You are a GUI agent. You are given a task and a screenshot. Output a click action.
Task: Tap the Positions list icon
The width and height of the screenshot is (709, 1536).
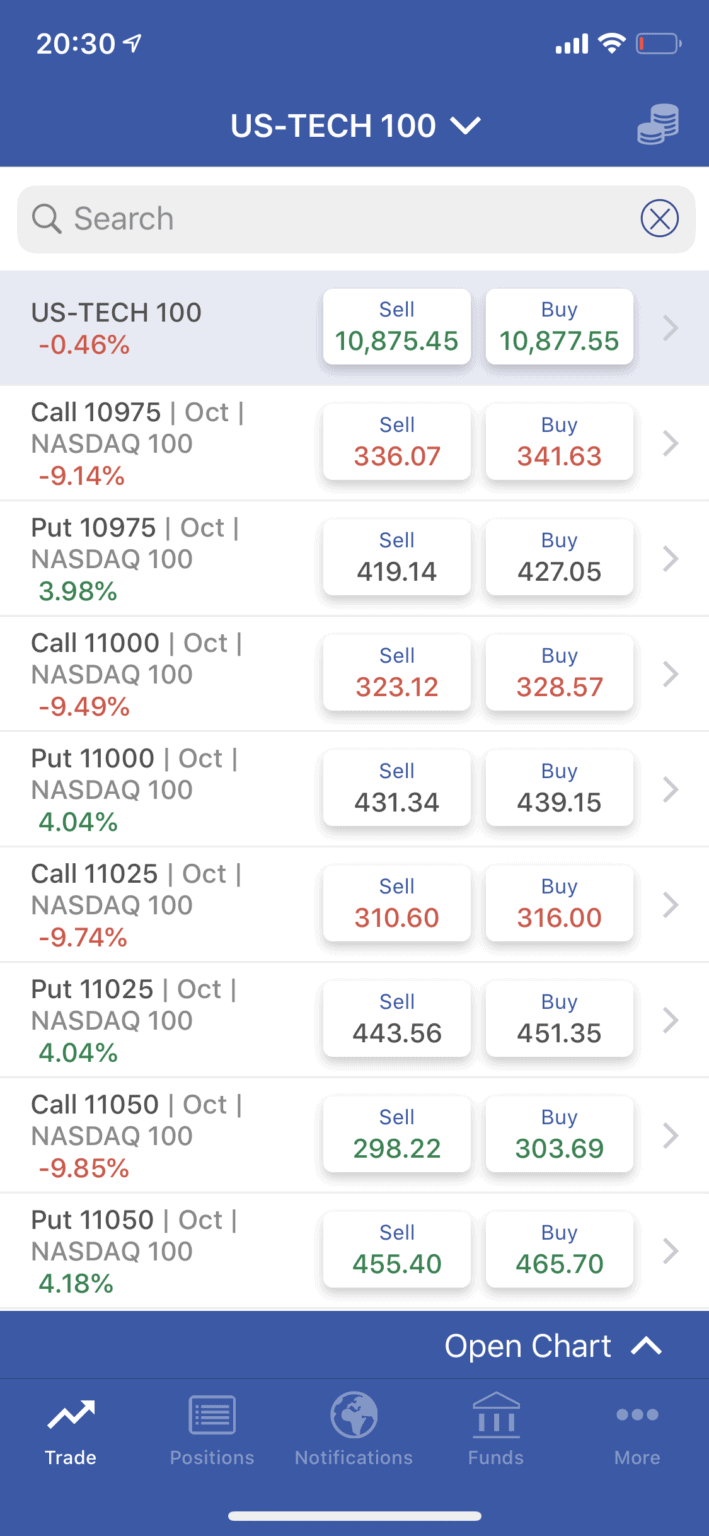click(212, 1413)
